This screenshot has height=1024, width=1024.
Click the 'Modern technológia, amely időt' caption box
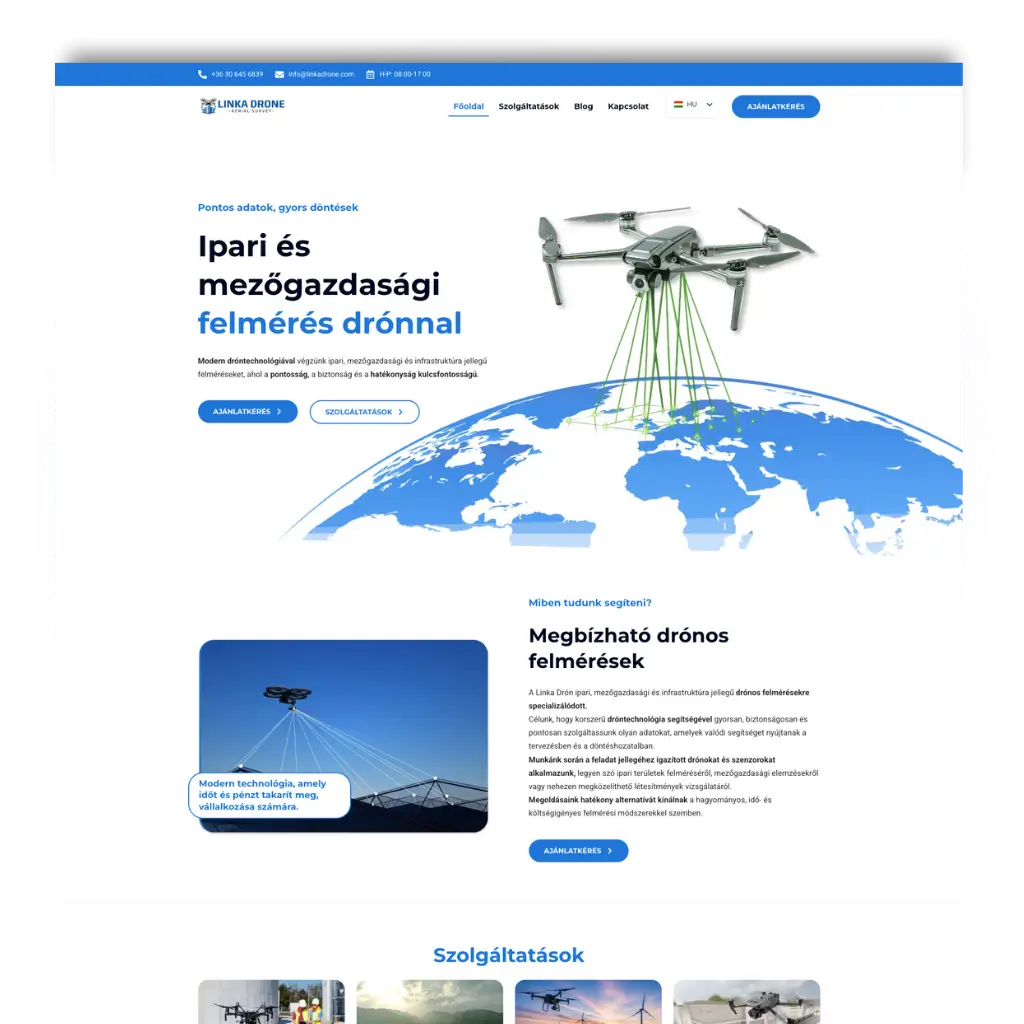(x=269, y=795)
